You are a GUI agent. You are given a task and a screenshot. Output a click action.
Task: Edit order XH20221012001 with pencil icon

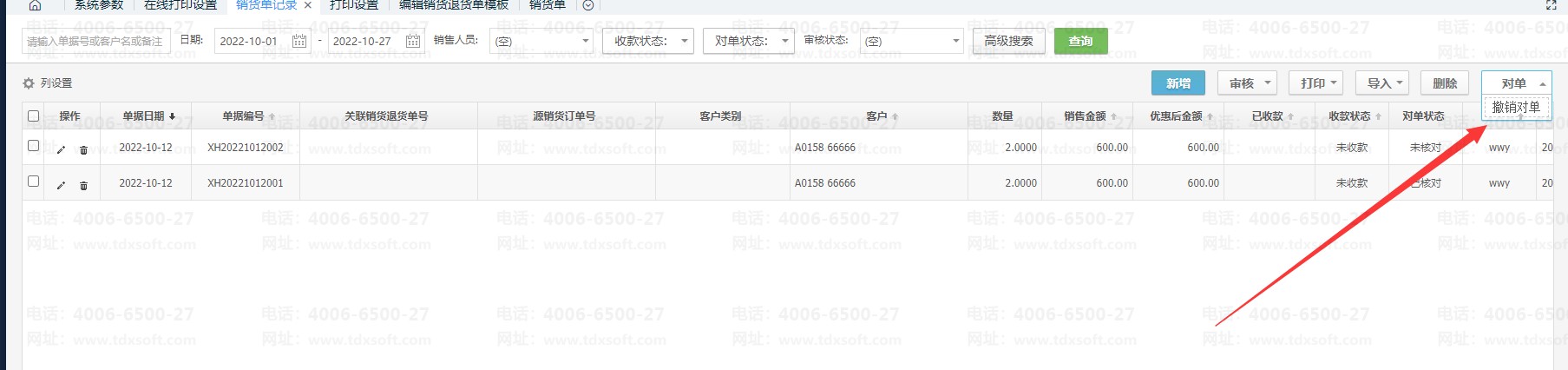(x=61, y=185)
